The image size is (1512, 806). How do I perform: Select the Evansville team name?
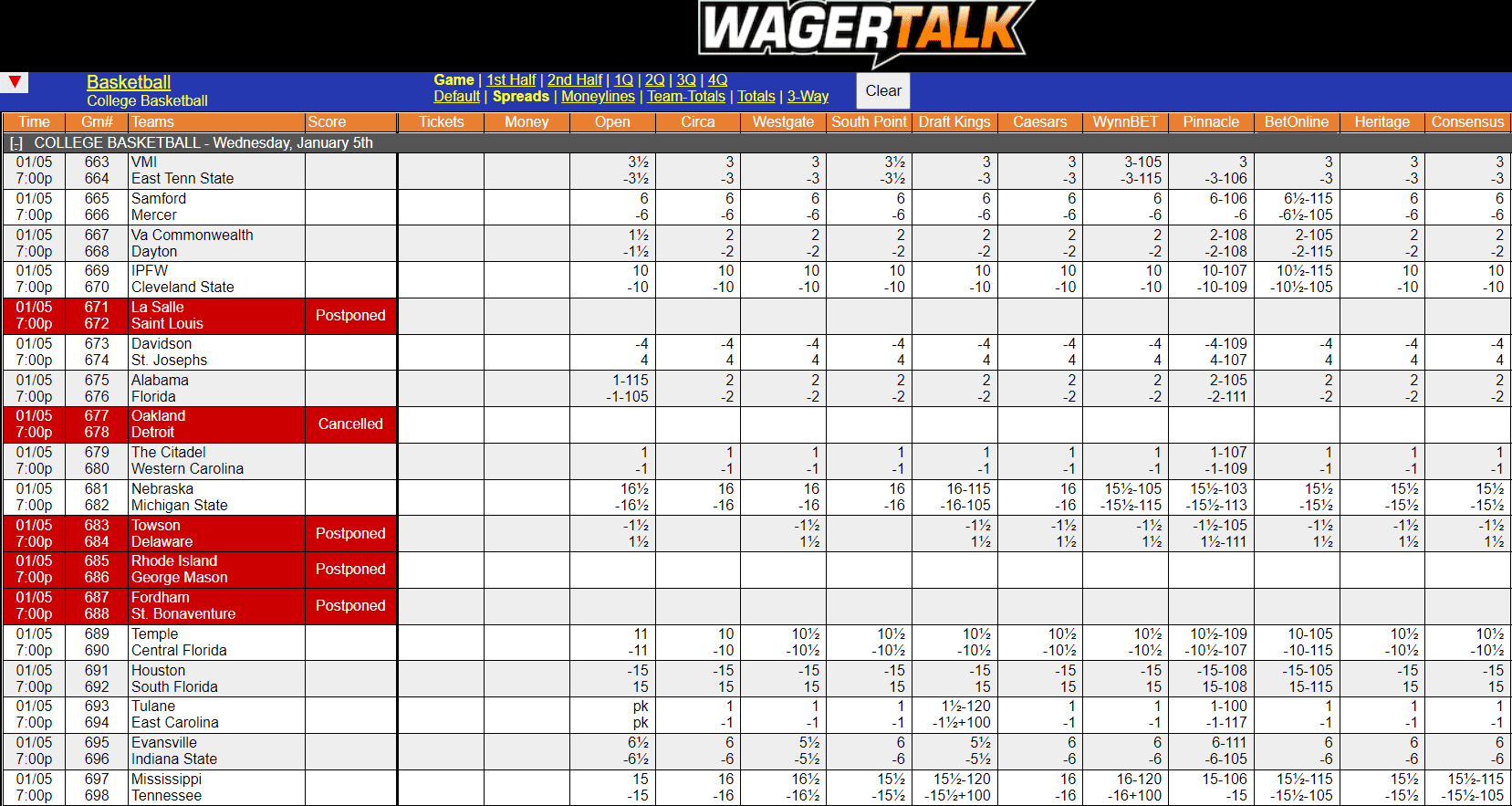(x=164, y=743)
